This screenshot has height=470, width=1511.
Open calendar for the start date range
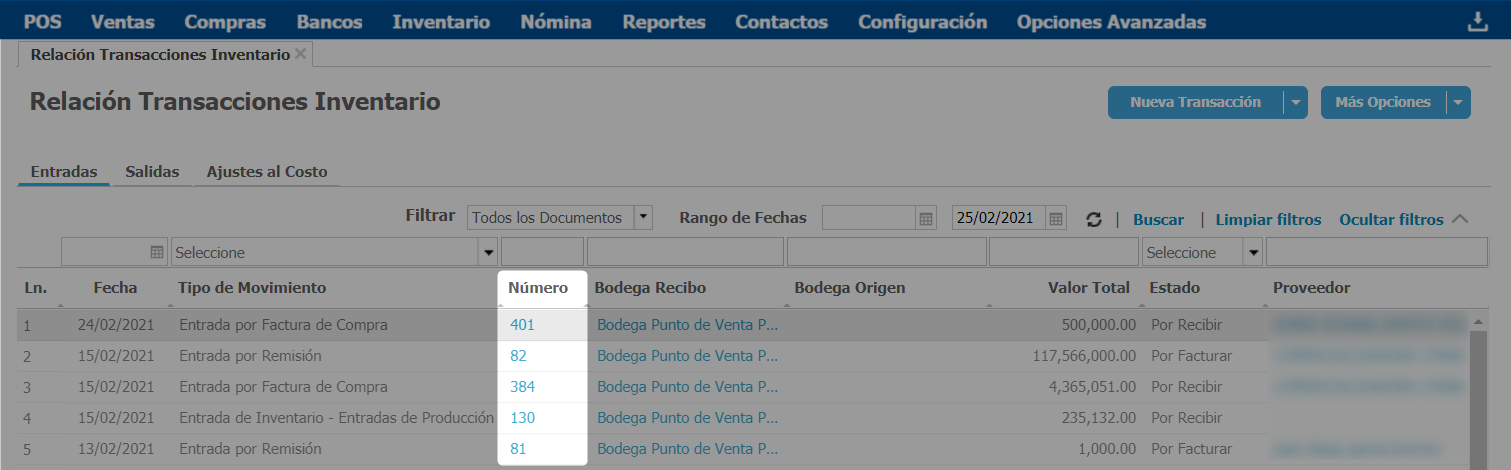(x=926, y=218)
